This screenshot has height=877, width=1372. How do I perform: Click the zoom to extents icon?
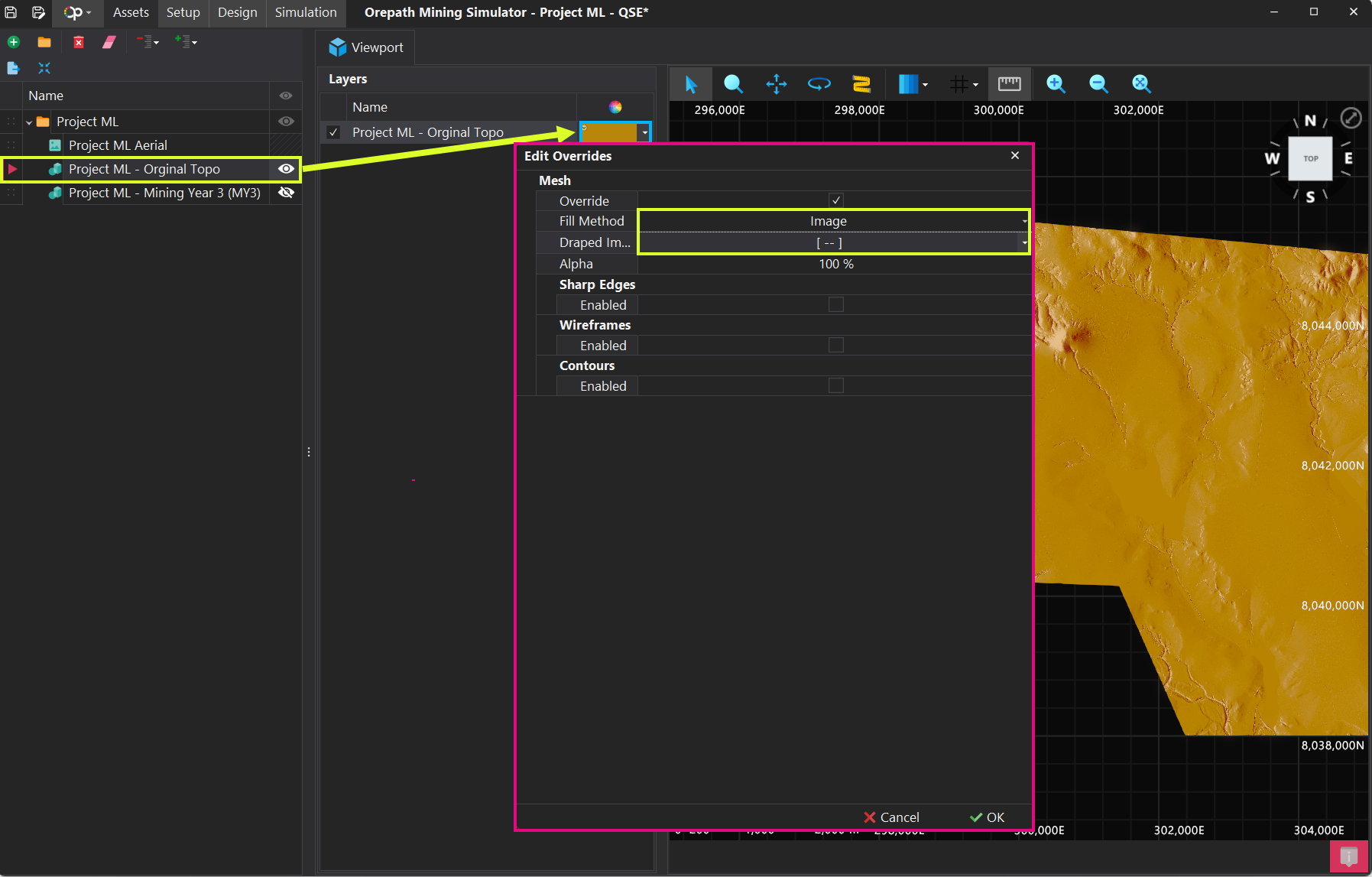tap(1141, 83)
